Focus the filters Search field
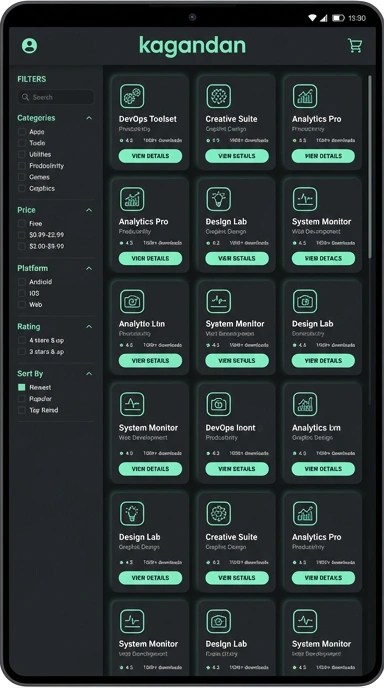 [56, 97]
